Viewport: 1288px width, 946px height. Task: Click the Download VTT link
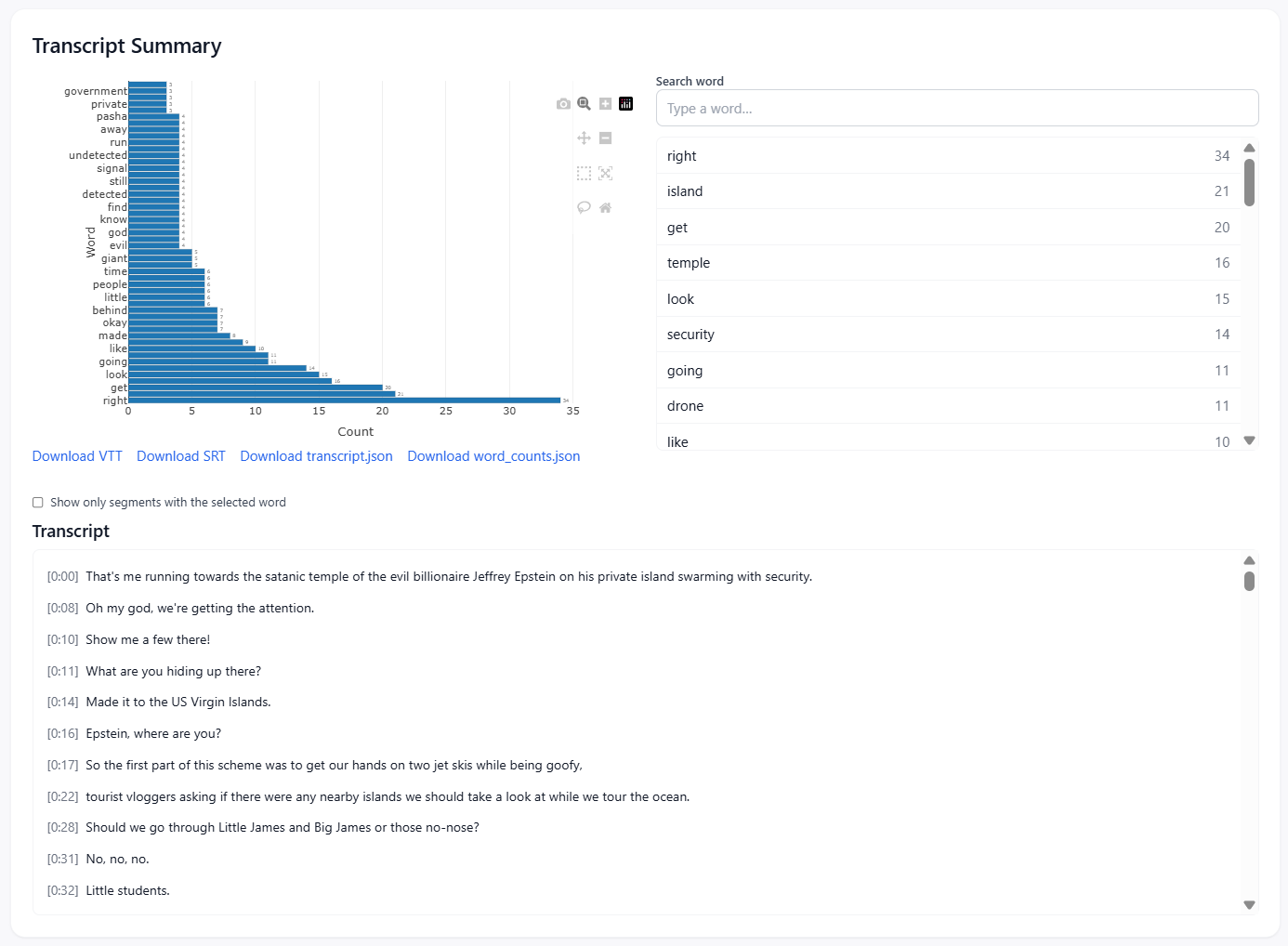point(77,456)
